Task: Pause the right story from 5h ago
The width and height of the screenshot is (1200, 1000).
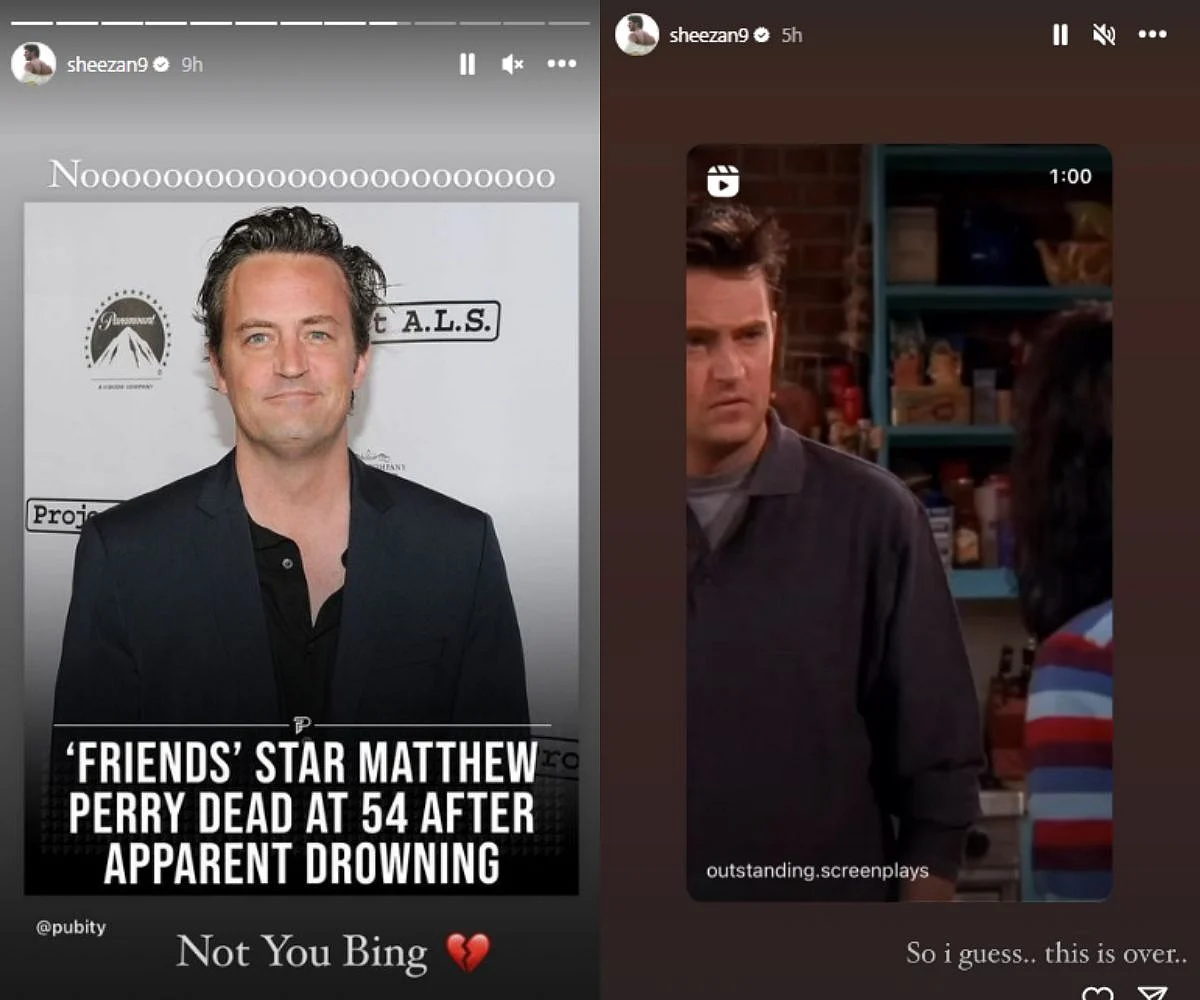Action: coord(1060,35)
